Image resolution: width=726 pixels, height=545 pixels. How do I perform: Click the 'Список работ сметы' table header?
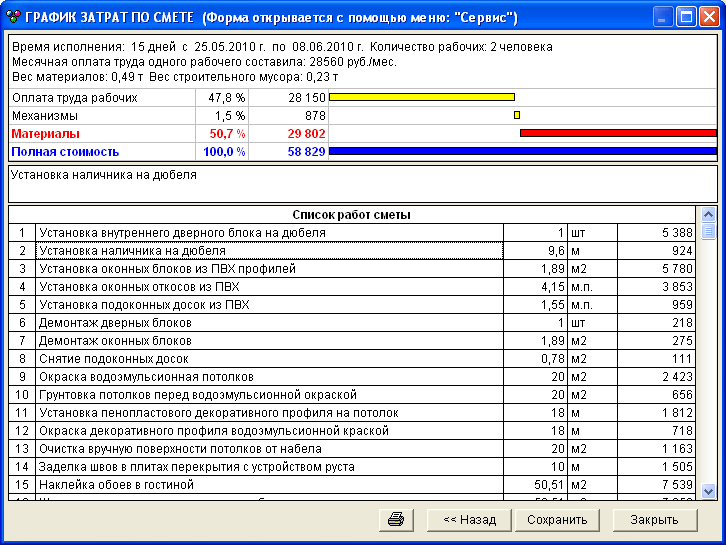(351, 215)
